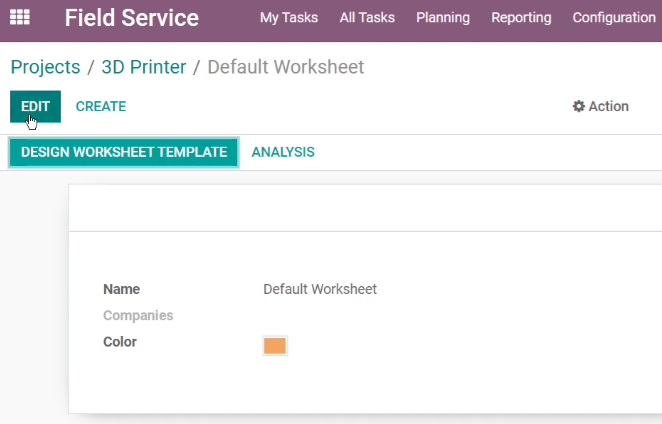662x424 pixels.
Task: Click the gear icon beside Action
Action: [x=578, y=106]
